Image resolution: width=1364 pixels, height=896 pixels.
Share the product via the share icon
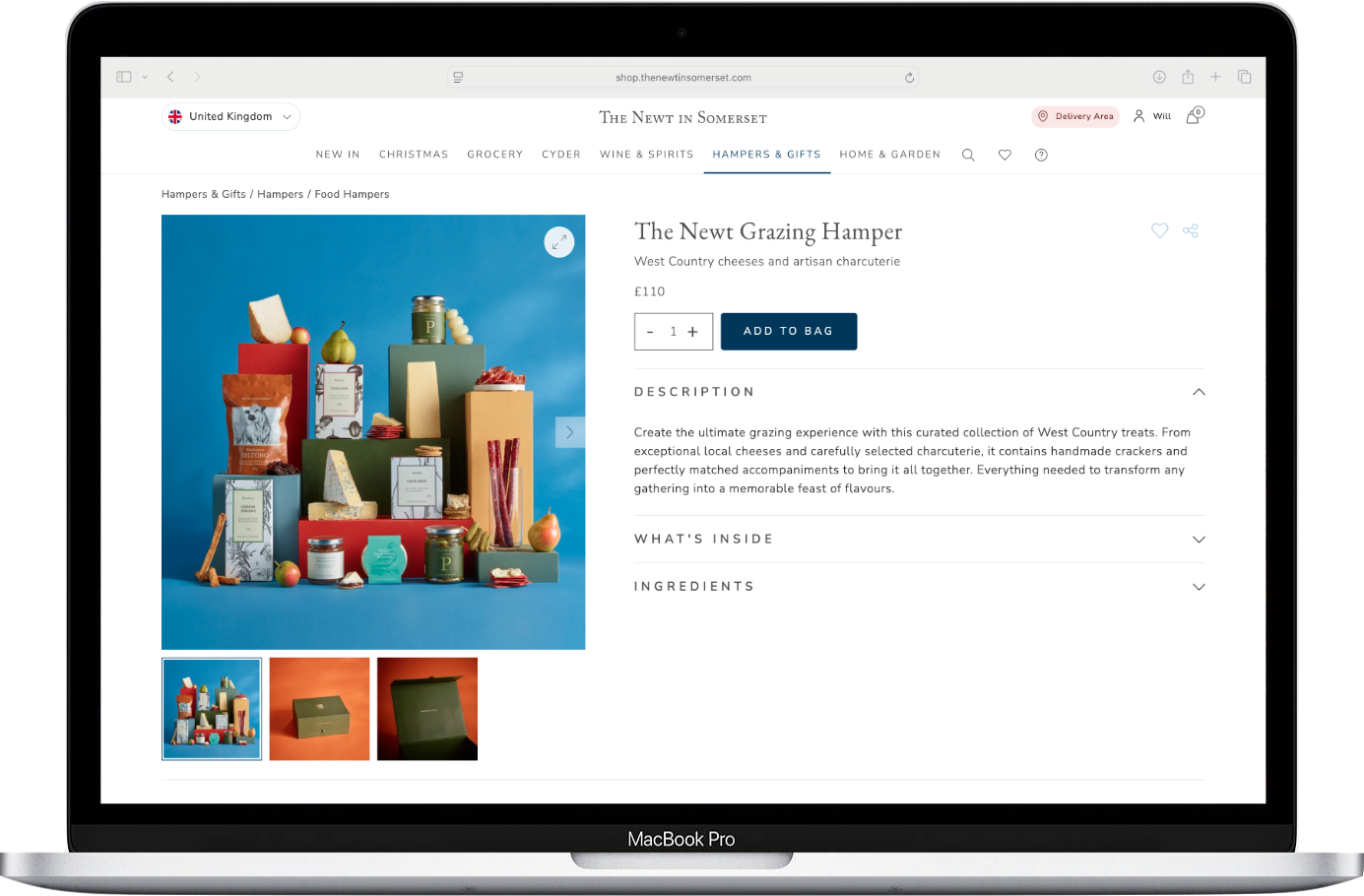1190,230
